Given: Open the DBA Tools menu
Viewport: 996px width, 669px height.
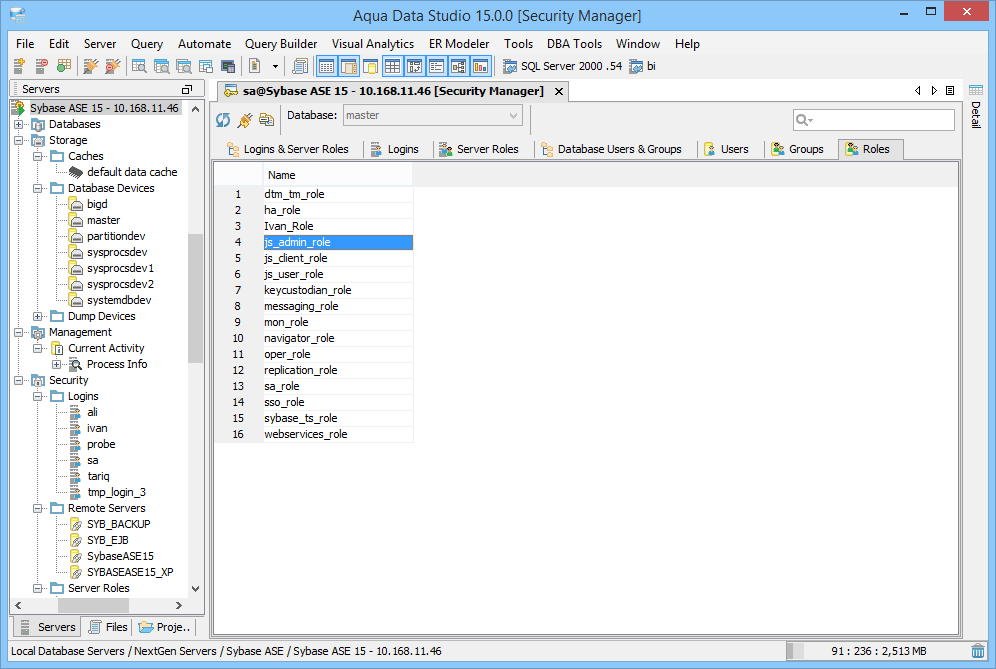Looking at the screenshot, I should [x=574, y=44].
